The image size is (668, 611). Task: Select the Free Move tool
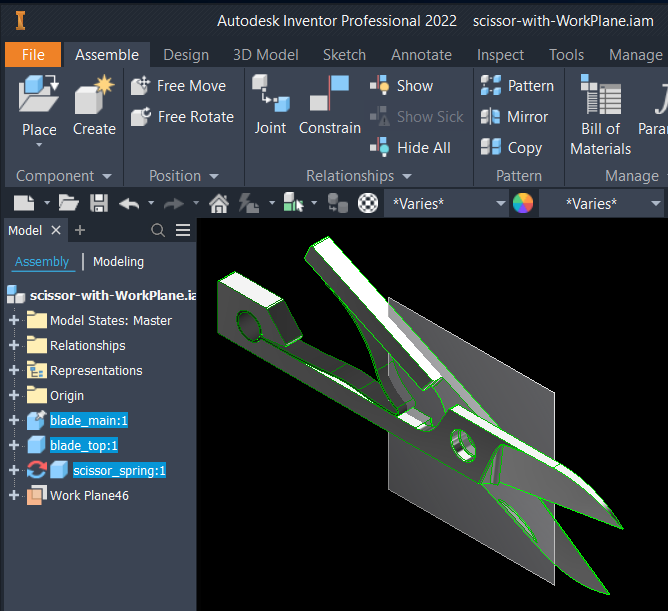coord(179,86)
